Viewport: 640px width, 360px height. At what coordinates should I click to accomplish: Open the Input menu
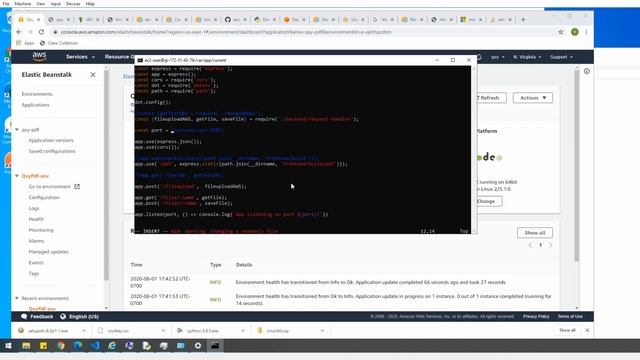56,4
